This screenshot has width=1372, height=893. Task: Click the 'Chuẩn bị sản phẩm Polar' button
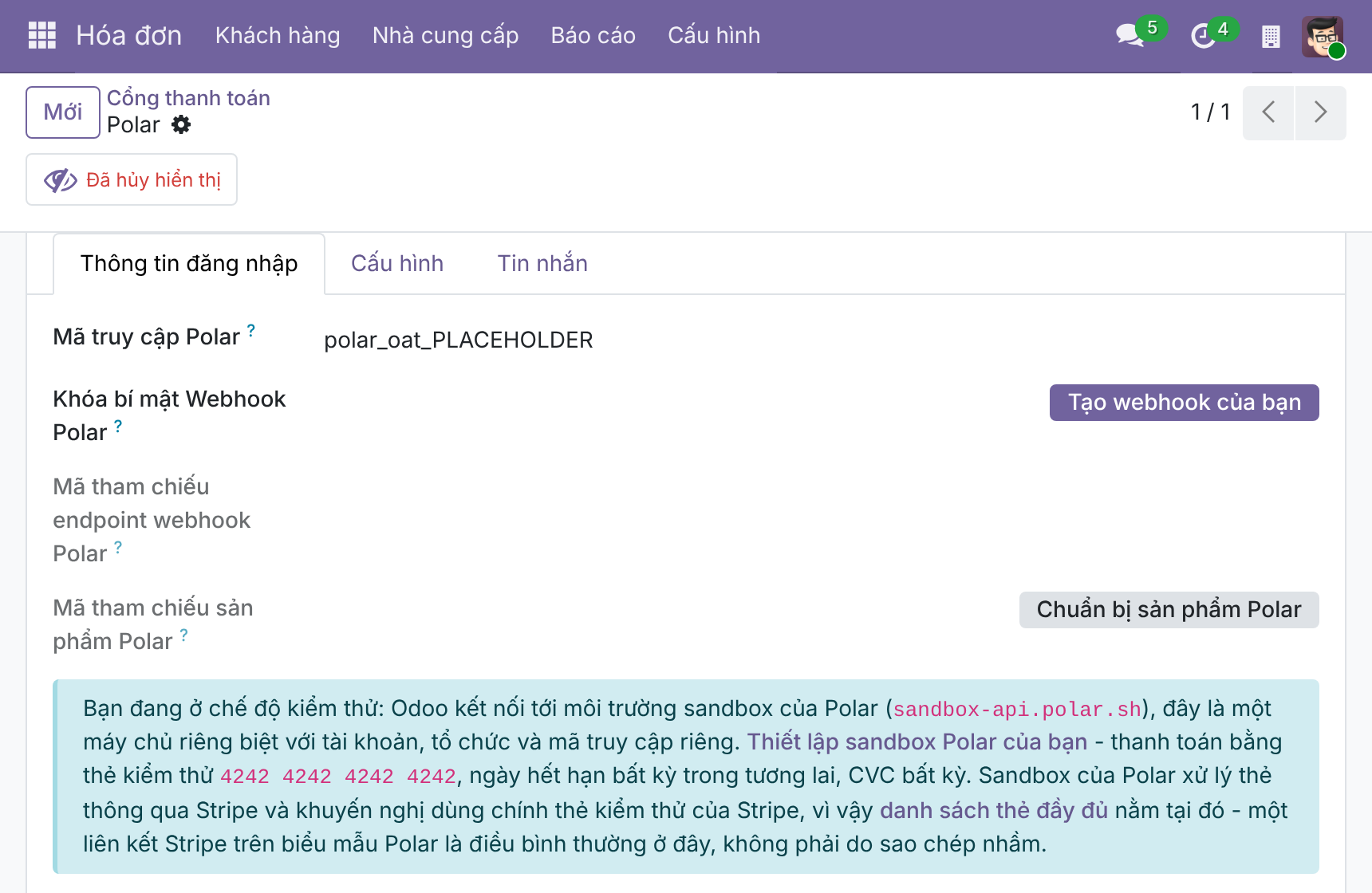point(1169,610)
